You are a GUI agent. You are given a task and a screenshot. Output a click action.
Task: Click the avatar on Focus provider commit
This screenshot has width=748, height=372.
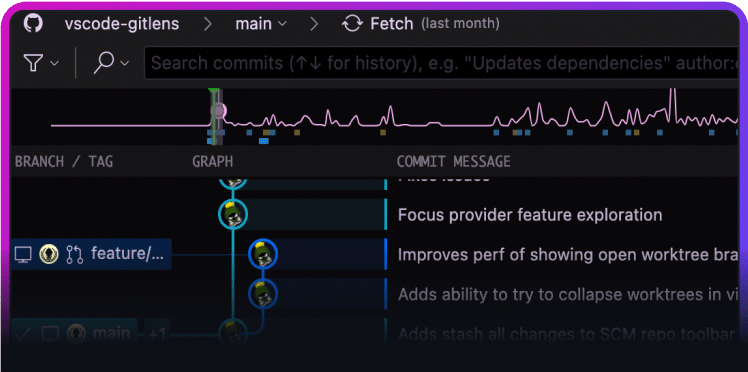233,214
